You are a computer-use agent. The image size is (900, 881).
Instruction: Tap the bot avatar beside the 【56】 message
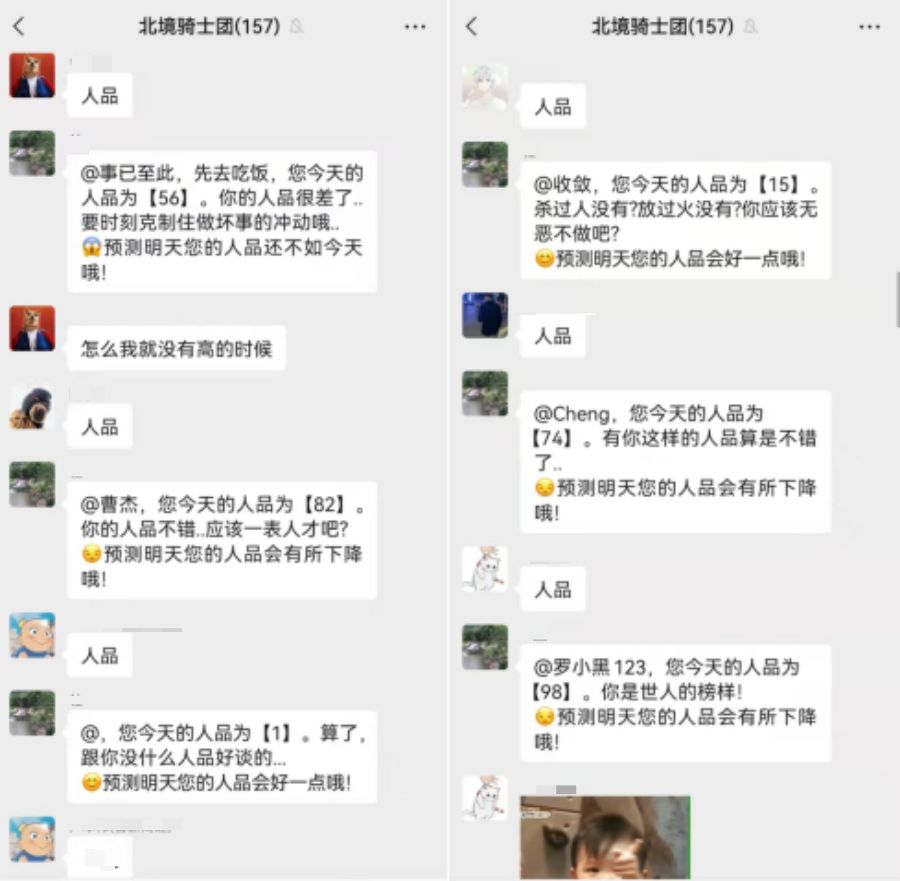33,153
